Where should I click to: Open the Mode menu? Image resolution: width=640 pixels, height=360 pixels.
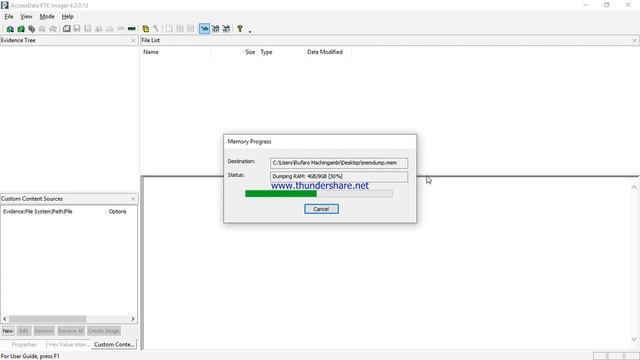47,17
